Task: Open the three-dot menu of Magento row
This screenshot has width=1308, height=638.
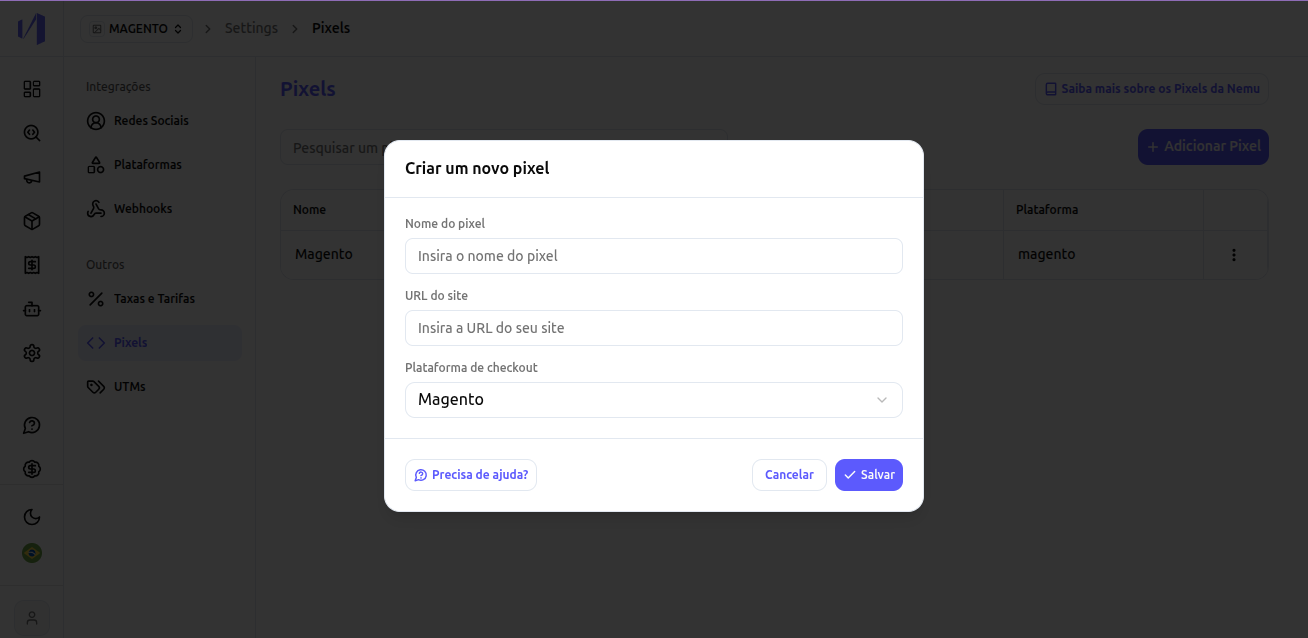Action: pos(1234,255)
